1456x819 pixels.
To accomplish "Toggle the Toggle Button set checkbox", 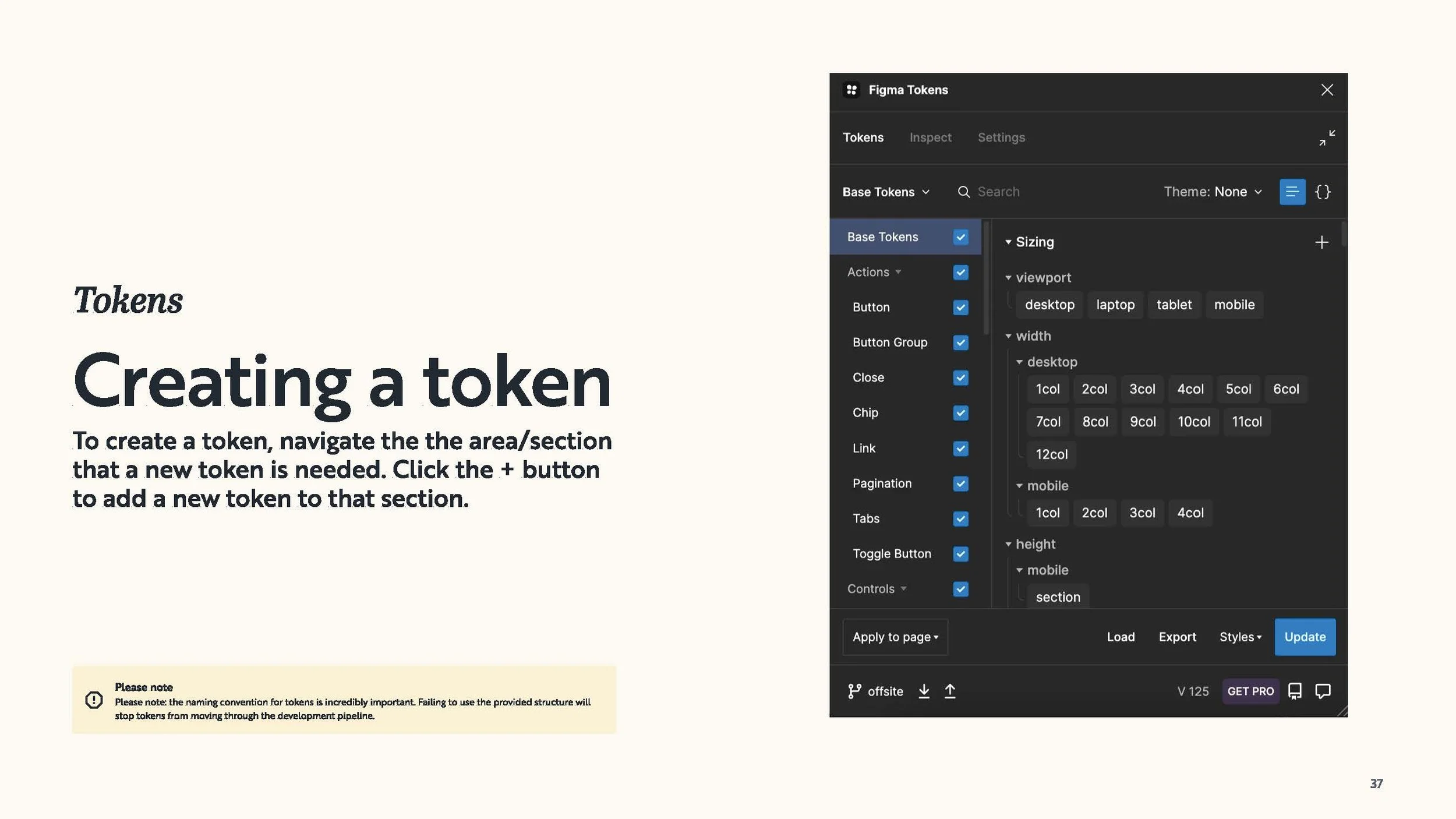I will tap(960, 553).
